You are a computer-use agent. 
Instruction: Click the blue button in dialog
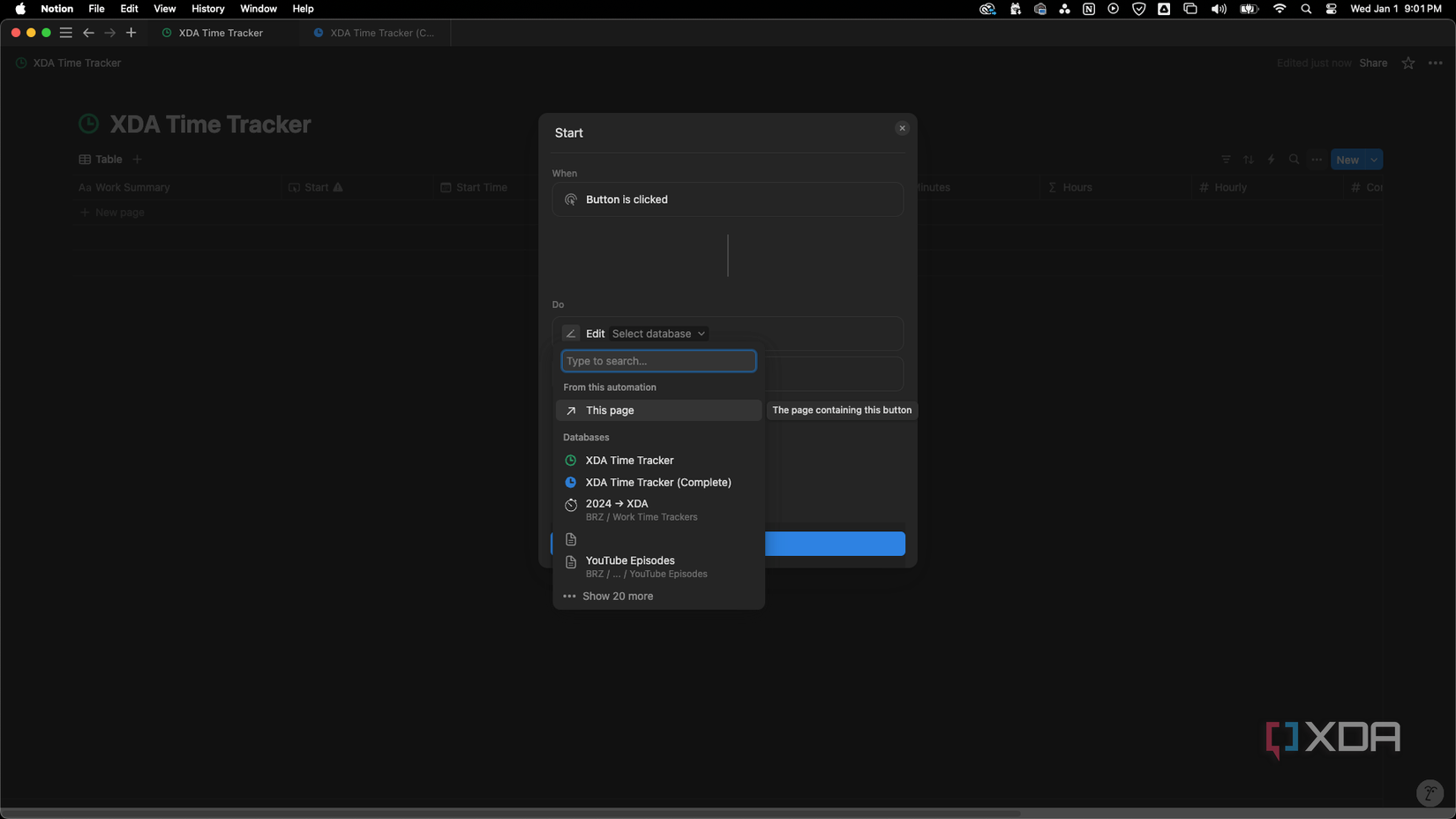[x=835, y=544]
